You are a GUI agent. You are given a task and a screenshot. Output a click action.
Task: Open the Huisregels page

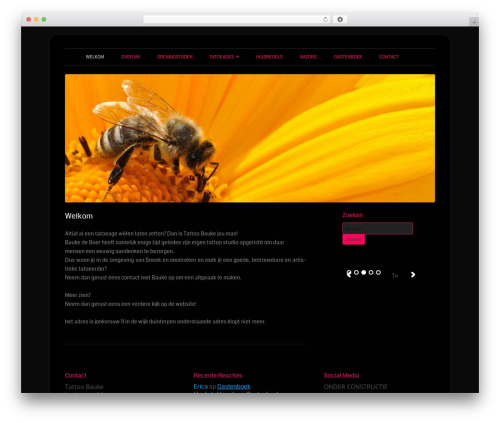coord(269,57)
